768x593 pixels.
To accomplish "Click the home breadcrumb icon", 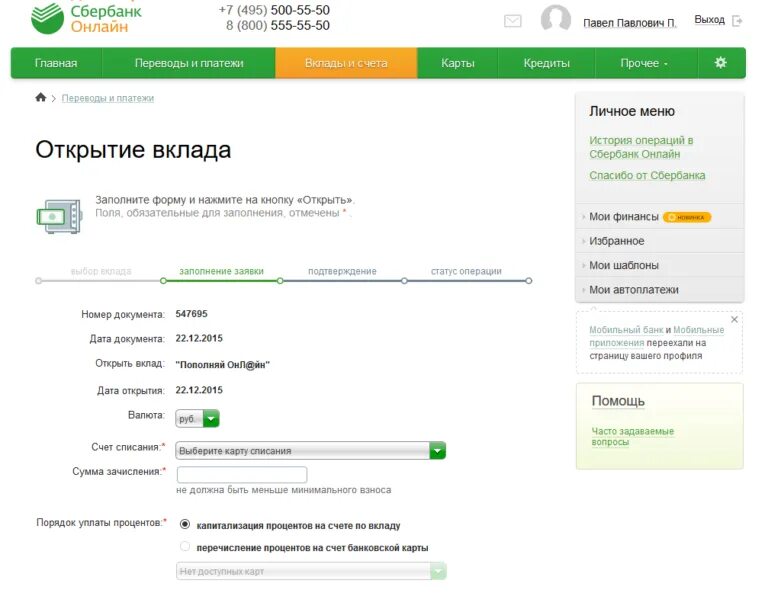I will click(41, 97).
